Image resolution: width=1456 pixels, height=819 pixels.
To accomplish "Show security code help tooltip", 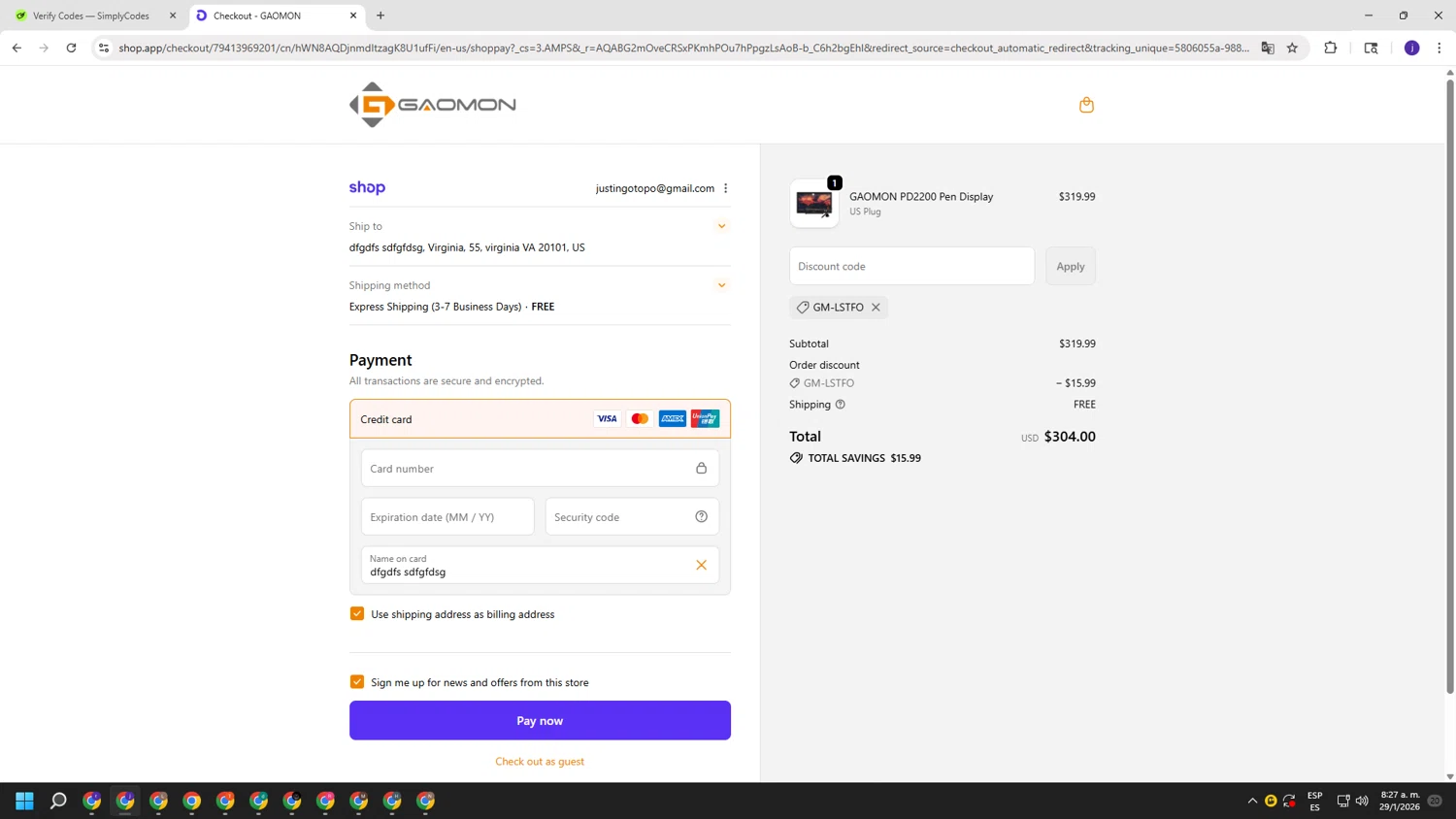I will coord(701,516).
